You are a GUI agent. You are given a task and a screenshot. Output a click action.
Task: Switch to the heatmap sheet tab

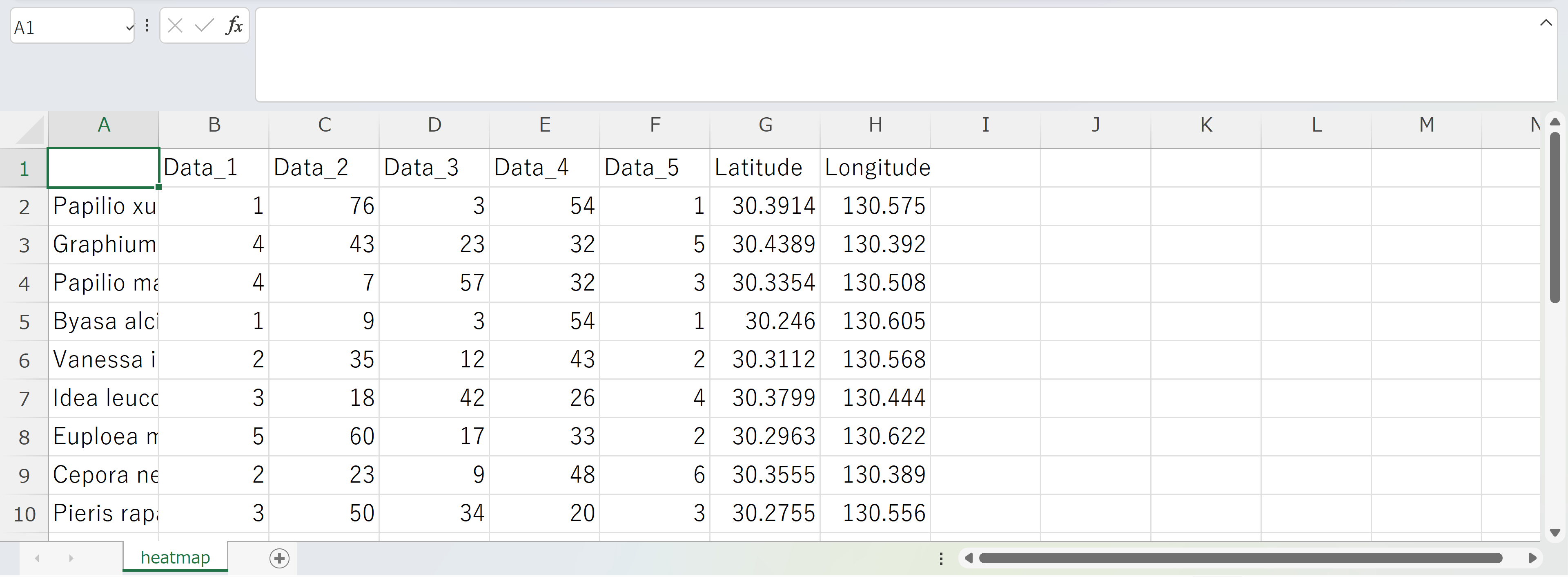(175, 556)
